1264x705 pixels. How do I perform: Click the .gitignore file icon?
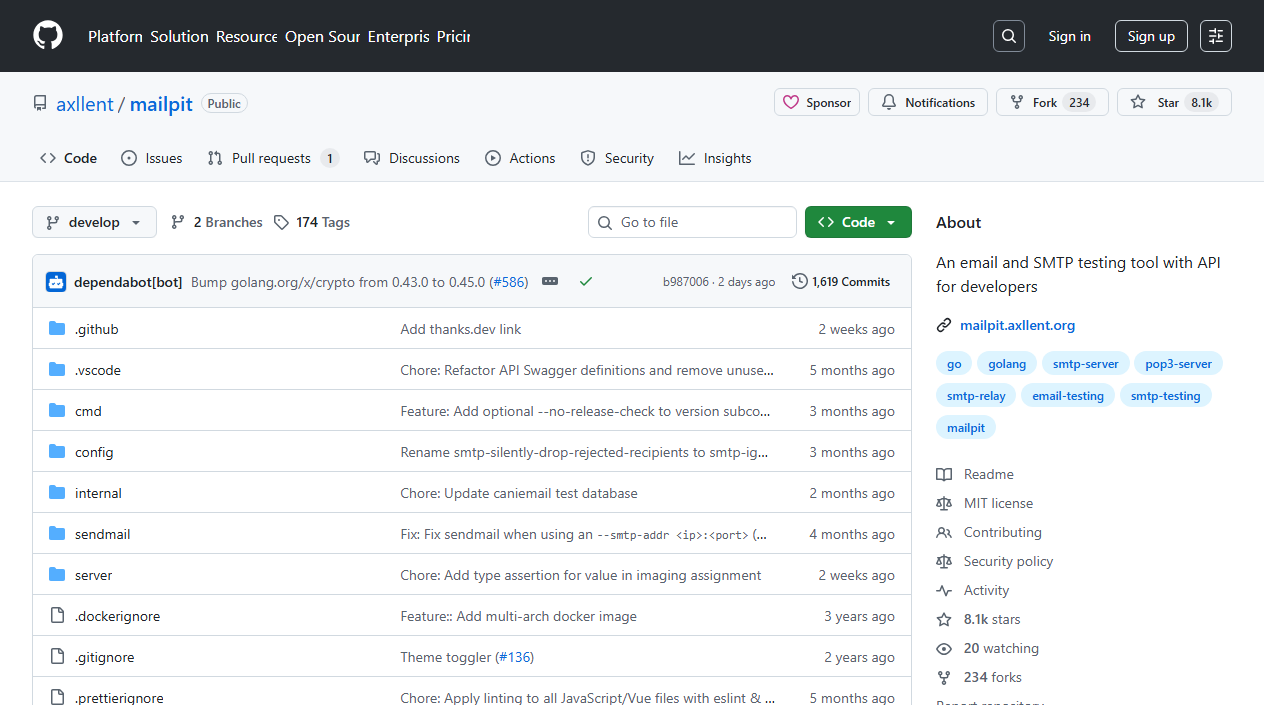57,657
